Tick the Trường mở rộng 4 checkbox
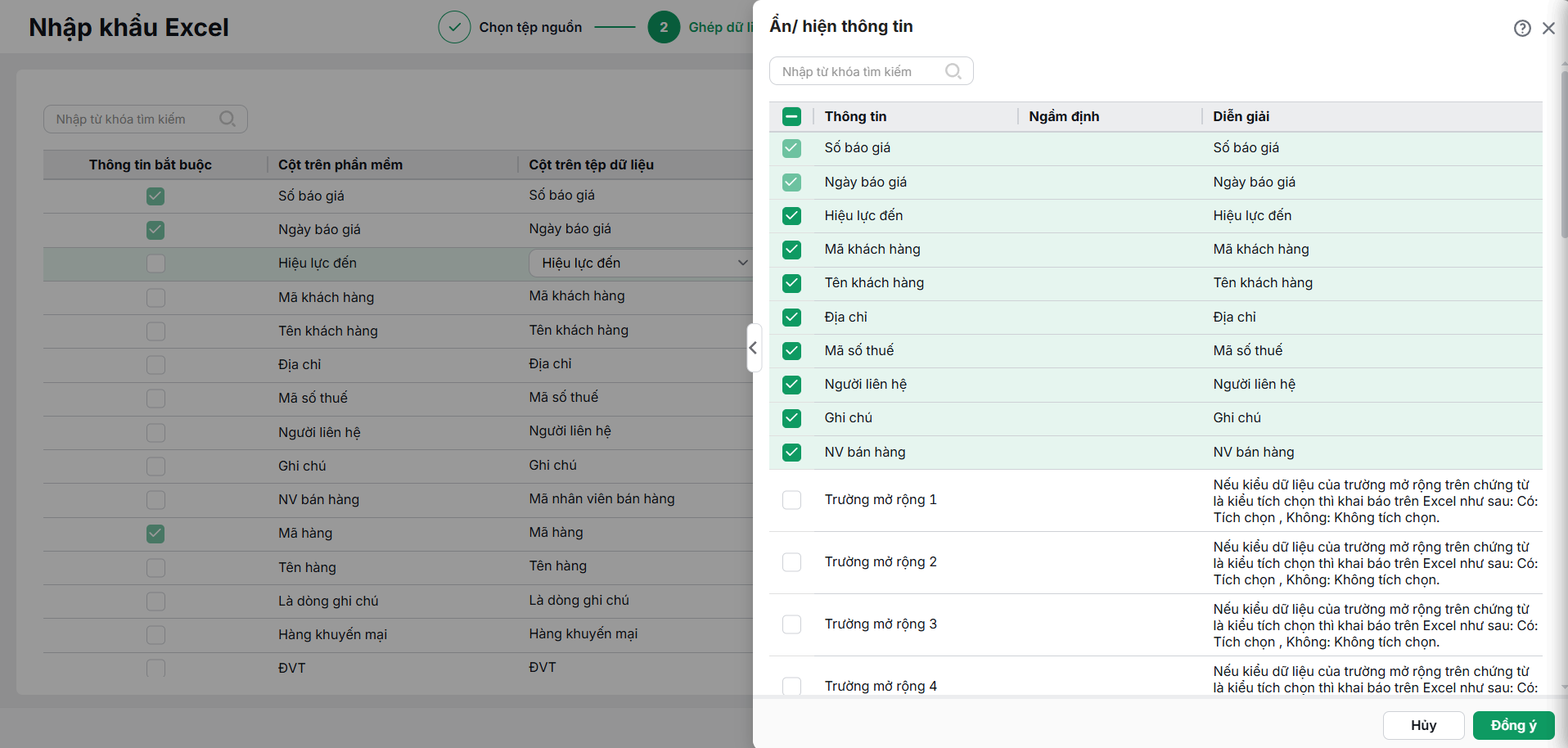Viewport: 1568px width, 748px height. [x=791, y=686]
